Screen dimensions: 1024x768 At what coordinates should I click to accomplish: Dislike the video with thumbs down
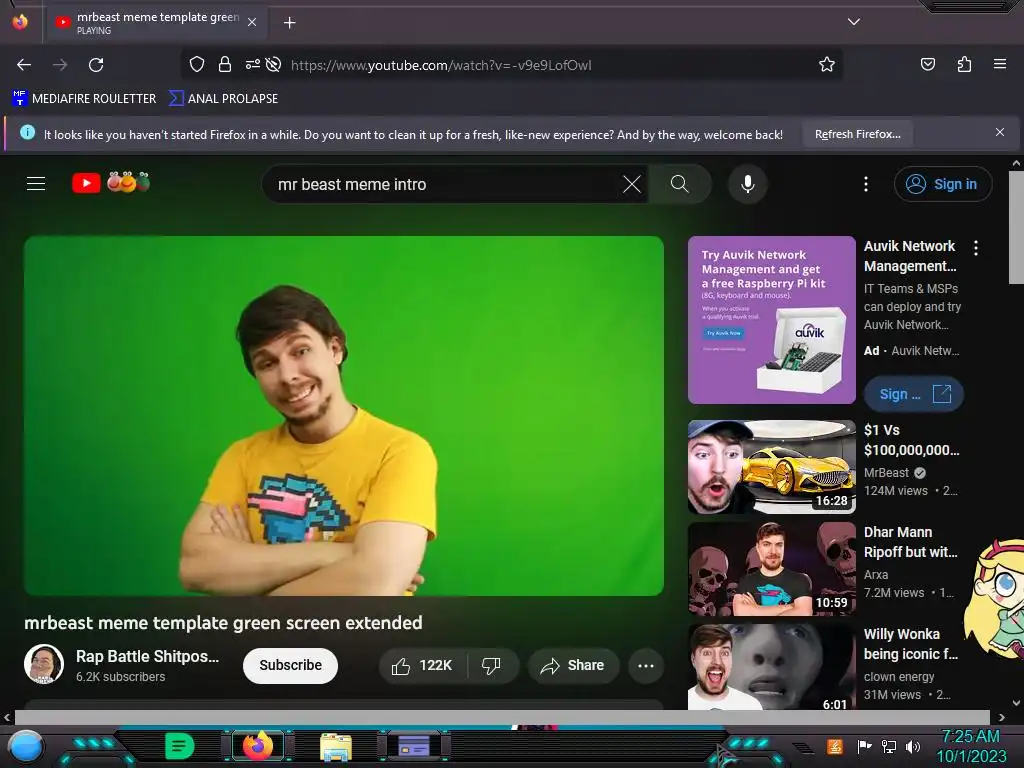pos(492,665)
